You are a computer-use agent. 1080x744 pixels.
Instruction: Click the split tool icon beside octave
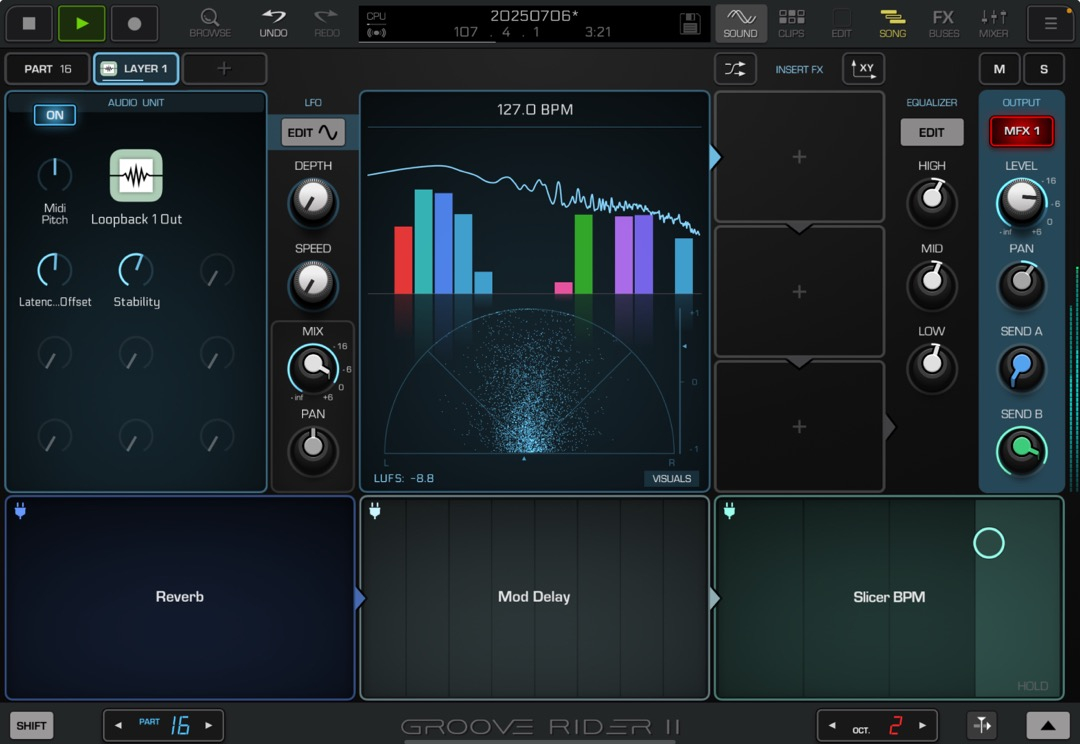(982, 725)
